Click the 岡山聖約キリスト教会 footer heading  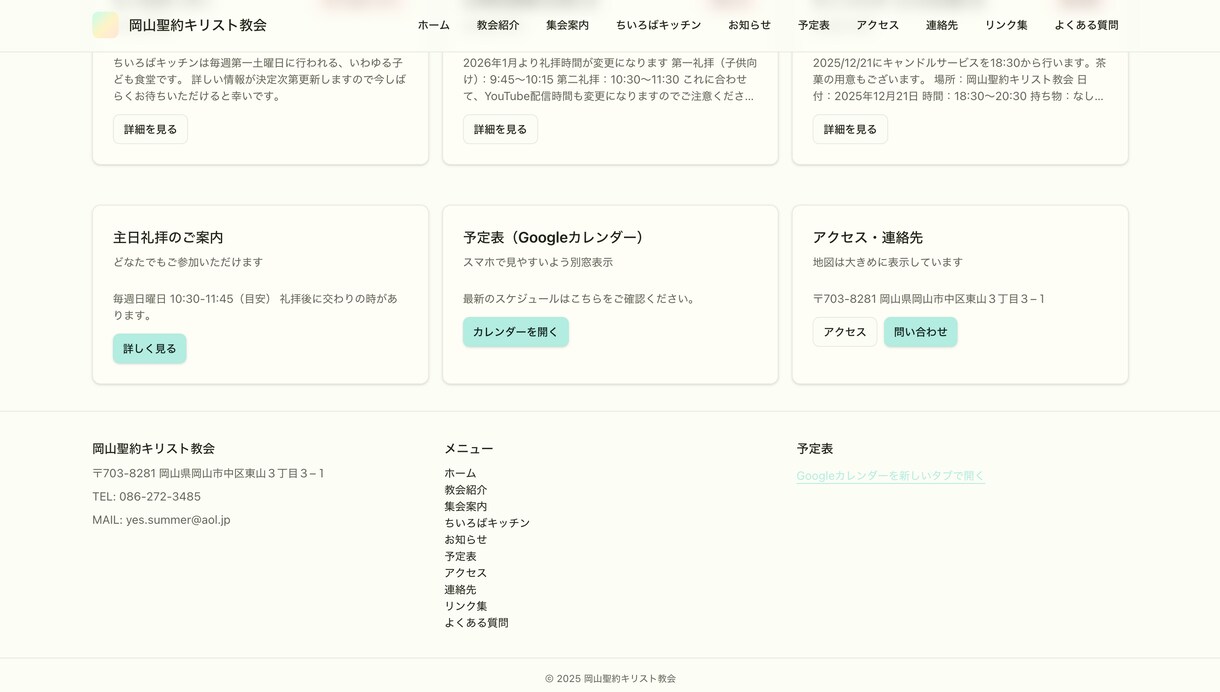pyautogui.click(x=154, y=449)
